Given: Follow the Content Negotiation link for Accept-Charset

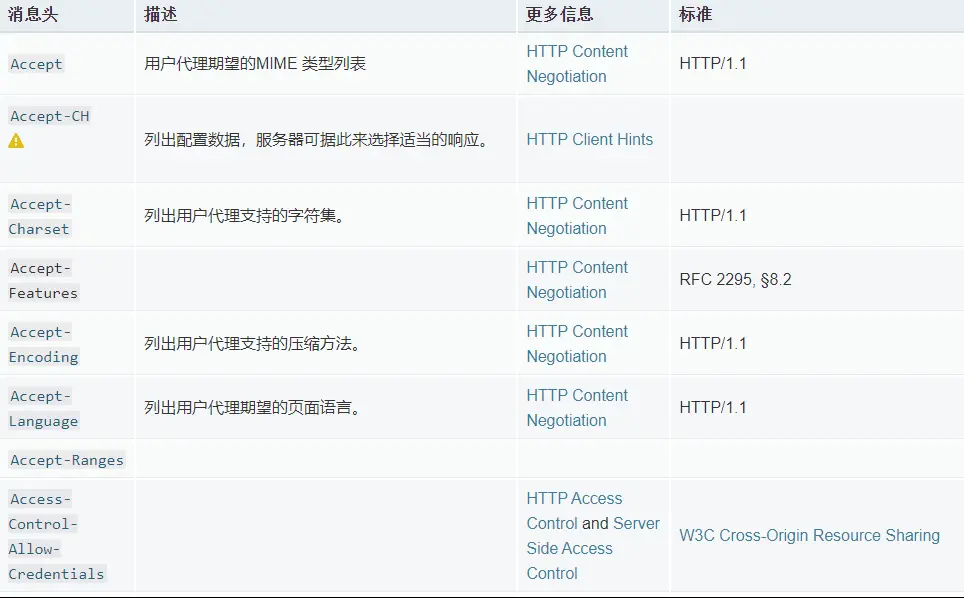Looking at the screenshot, I should tap(577, 216).
